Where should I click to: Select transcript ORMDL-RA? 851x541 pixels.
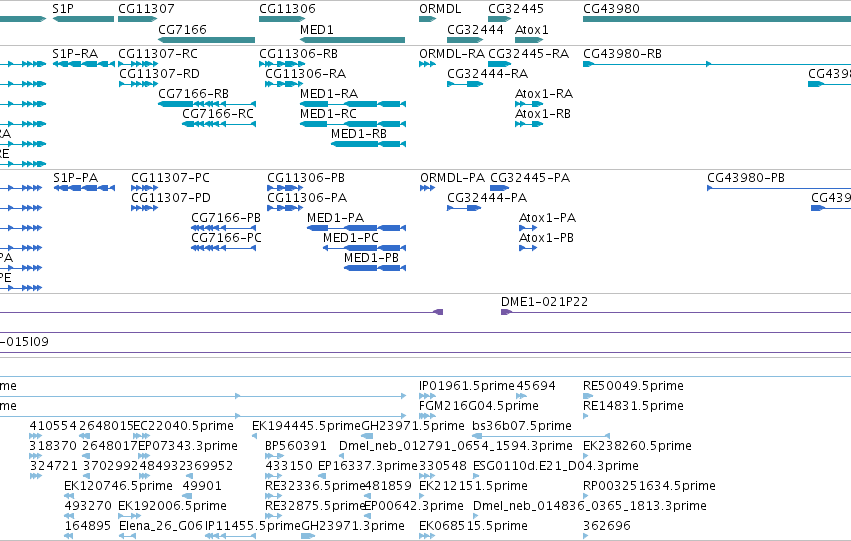point(427,64)
